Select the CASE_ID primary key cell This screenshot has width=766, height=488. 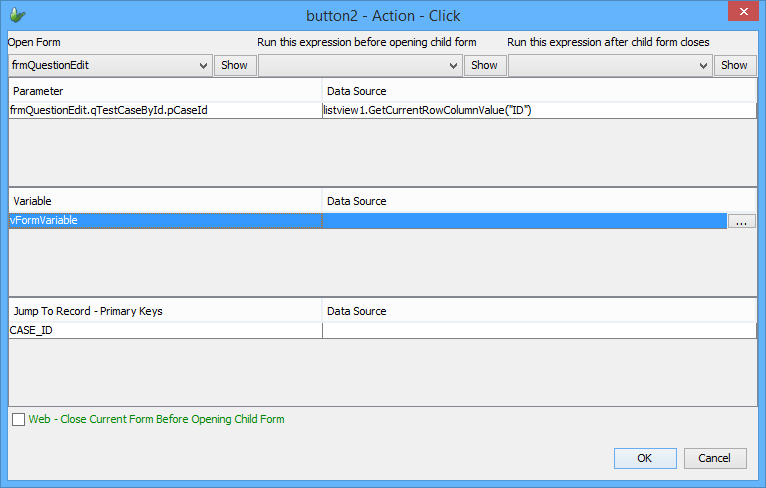pos(165,330)
